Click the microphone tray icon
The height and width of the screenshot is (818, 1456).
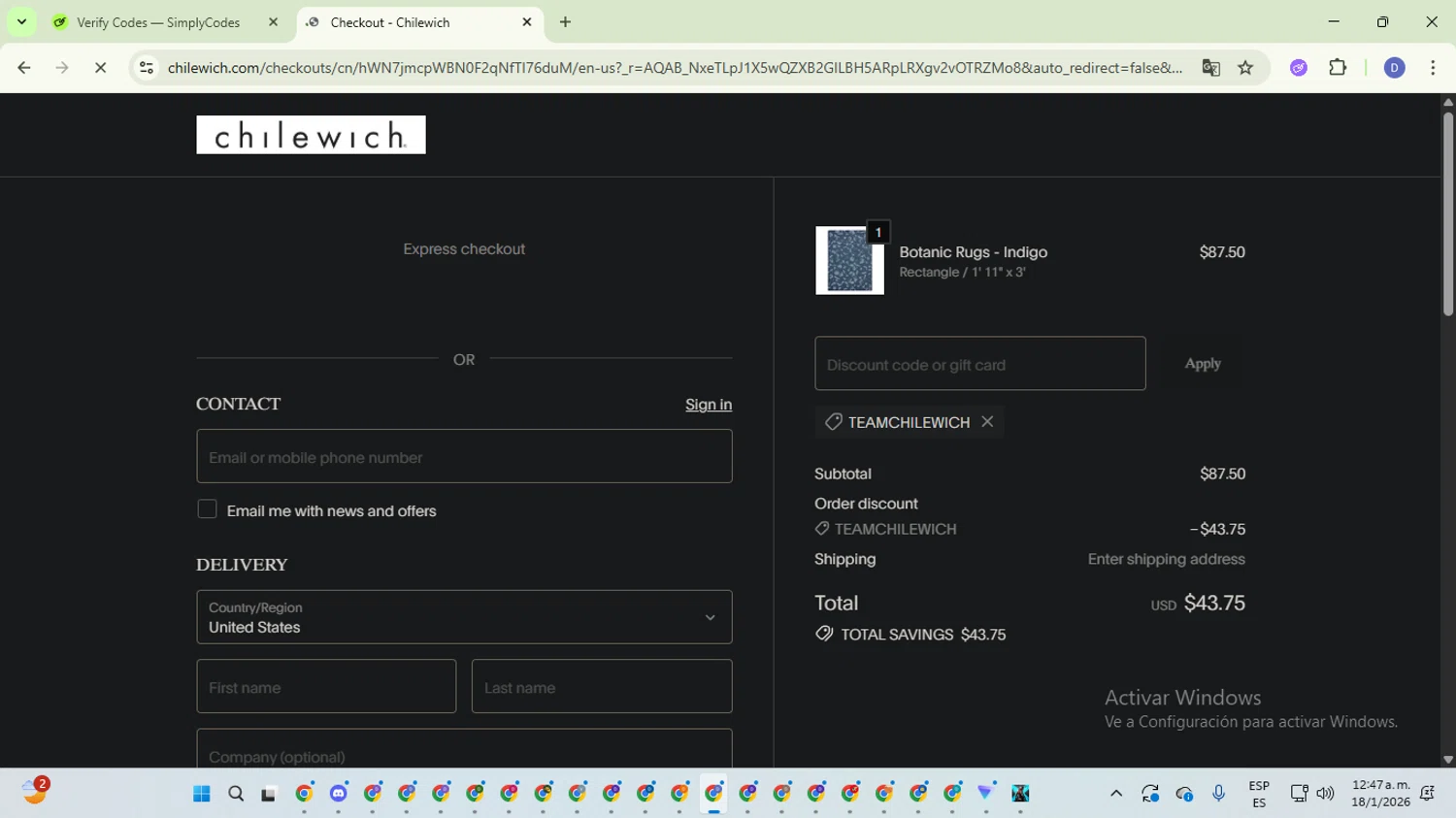[x=1219, y=794]
